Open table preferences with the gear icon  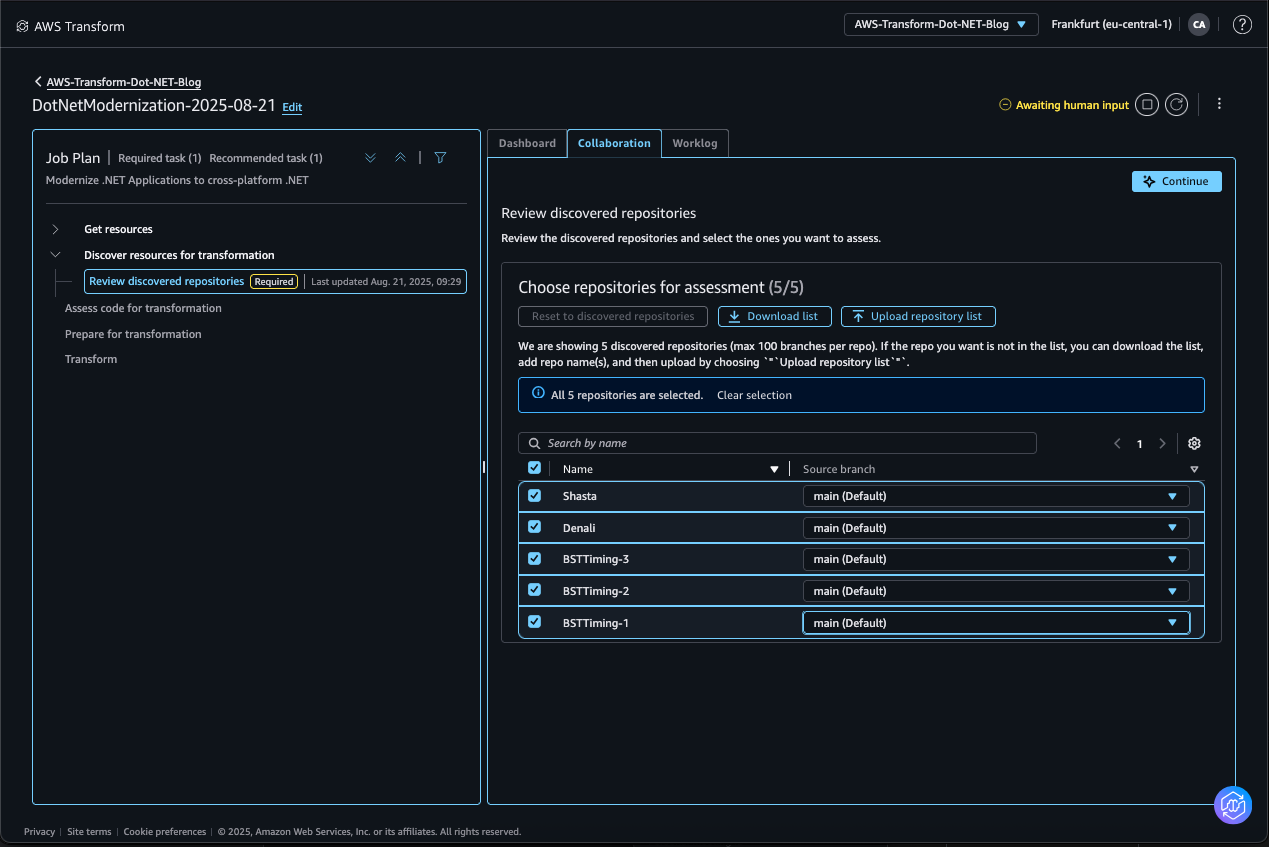click(x=1193, y=443)
